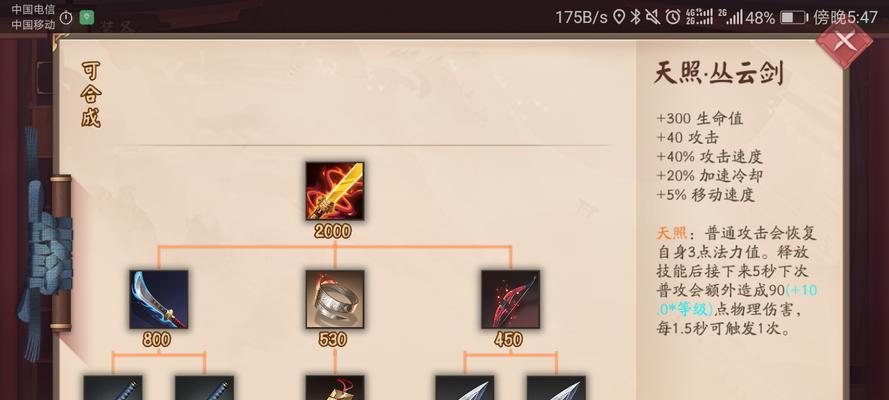The height and width of the screenshot is (400, 889).
Task: Tap the left dagger component under the bow
Action: (464, 388)
